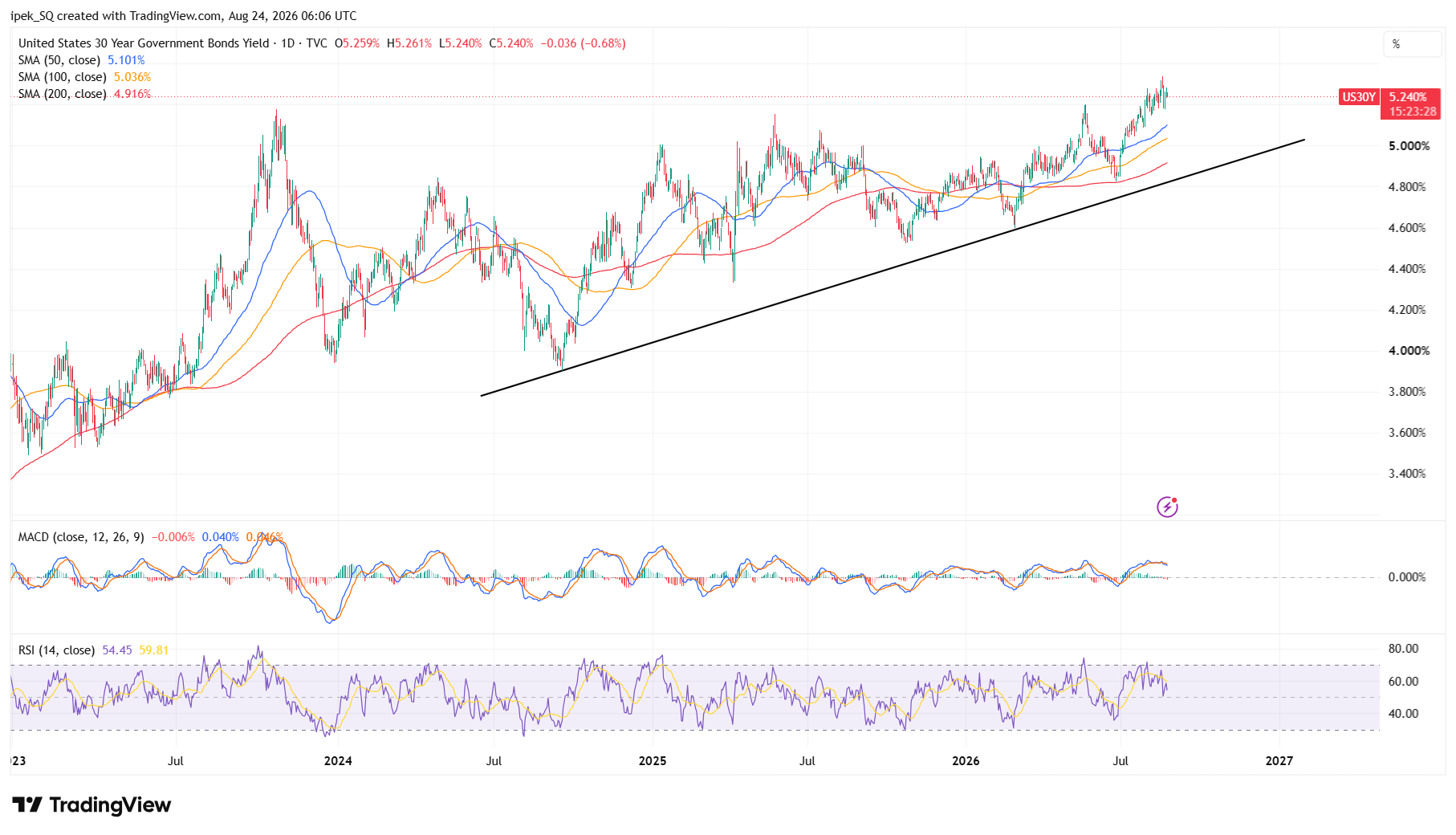This screenshot has width=1456, height=835.
Task: Click the open value O5.259%
Action: 357,43
